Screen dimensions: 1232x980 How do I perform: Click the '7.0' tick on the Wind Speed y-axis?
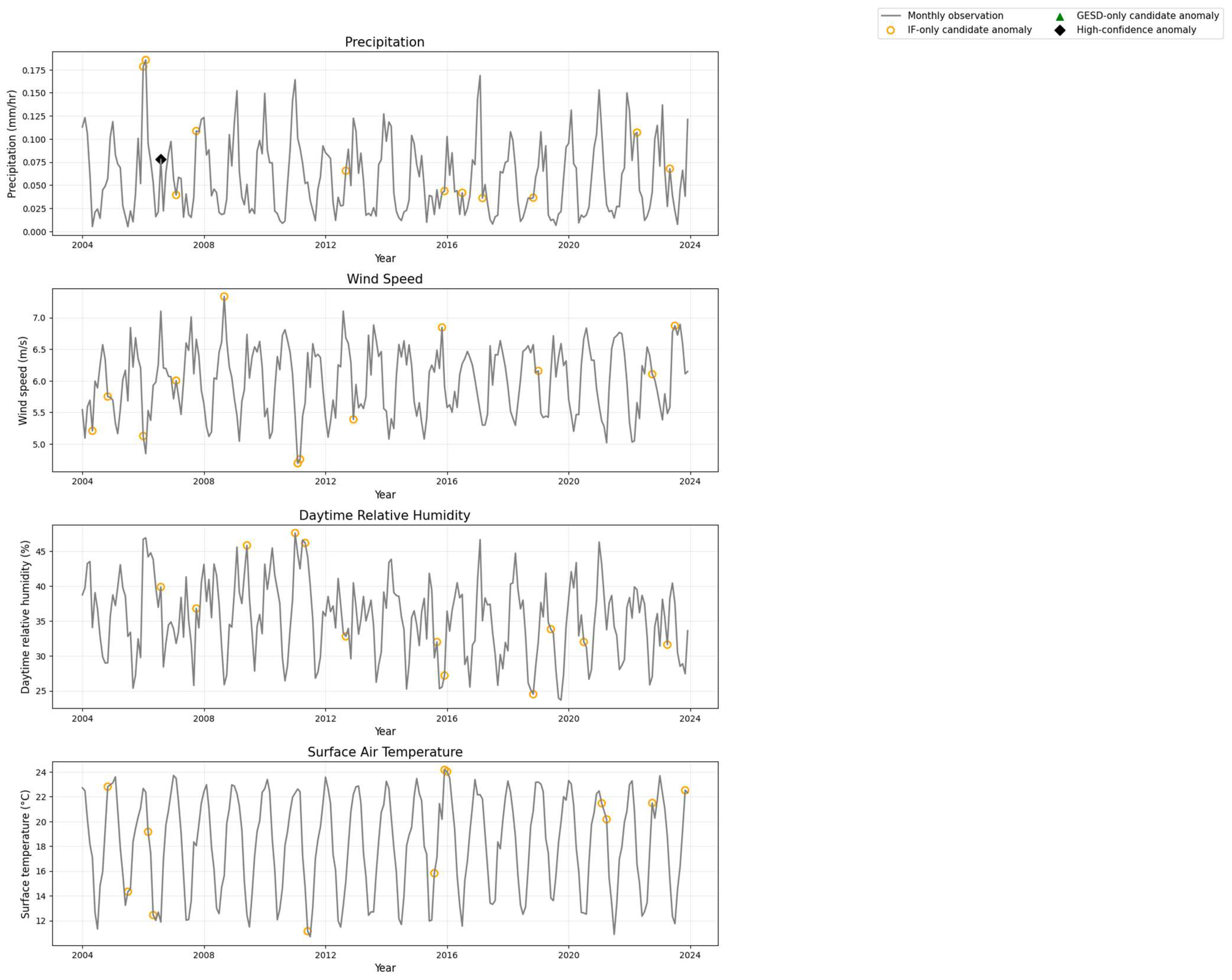(x=39, y=318)
